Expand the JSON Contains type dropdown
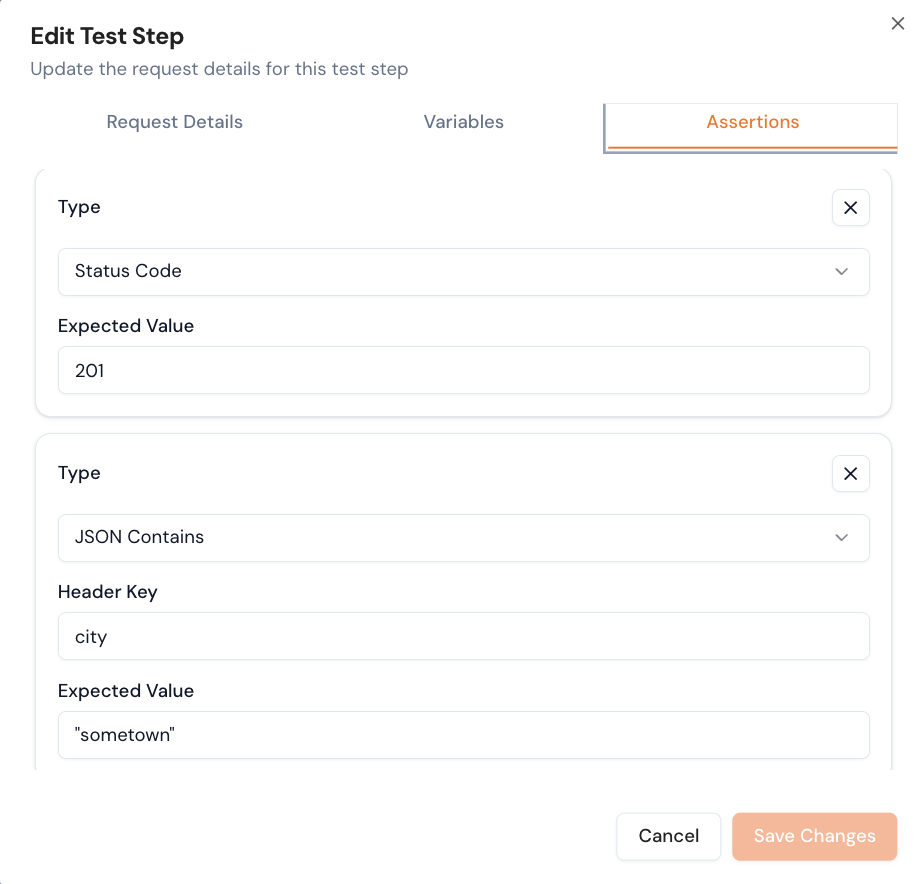Viewport: 920px width, 884px height. [463, 538]
